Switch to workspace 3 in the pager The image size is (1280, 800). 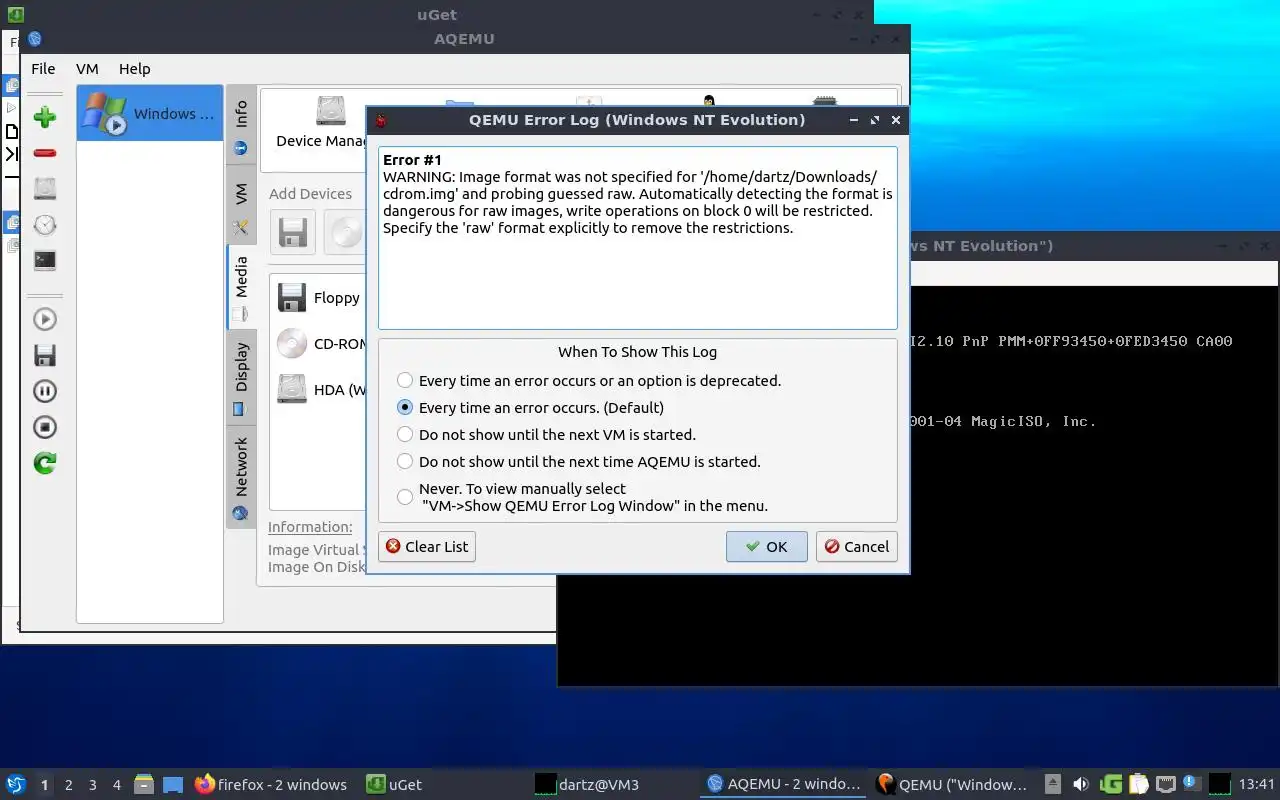click(x=93, y=785)
